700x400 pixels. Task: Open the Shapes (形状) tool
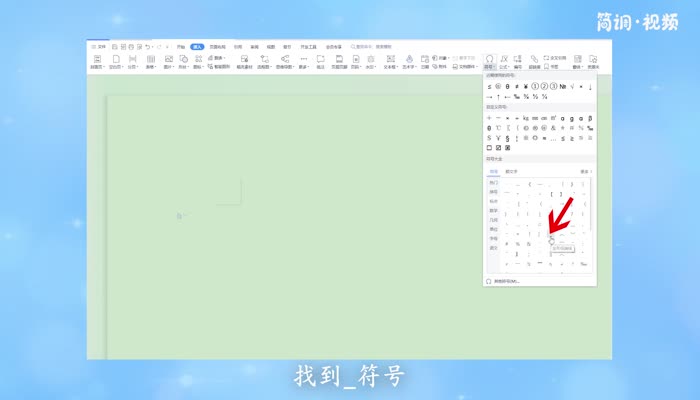pyautogui.click(x=184, y=62)
